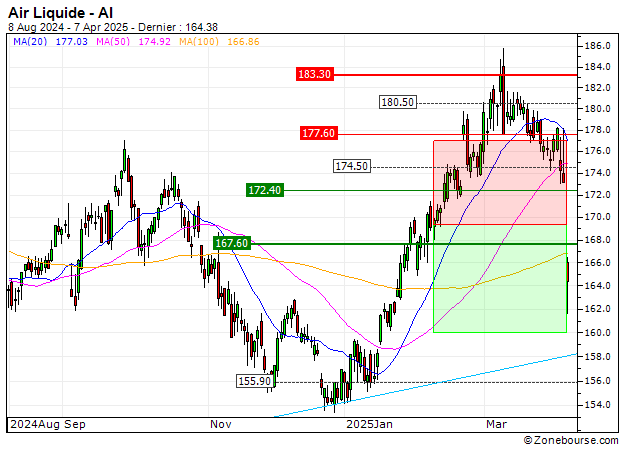Click the 180.50 price level box
625x450 pixels.
tap(397, 102)
